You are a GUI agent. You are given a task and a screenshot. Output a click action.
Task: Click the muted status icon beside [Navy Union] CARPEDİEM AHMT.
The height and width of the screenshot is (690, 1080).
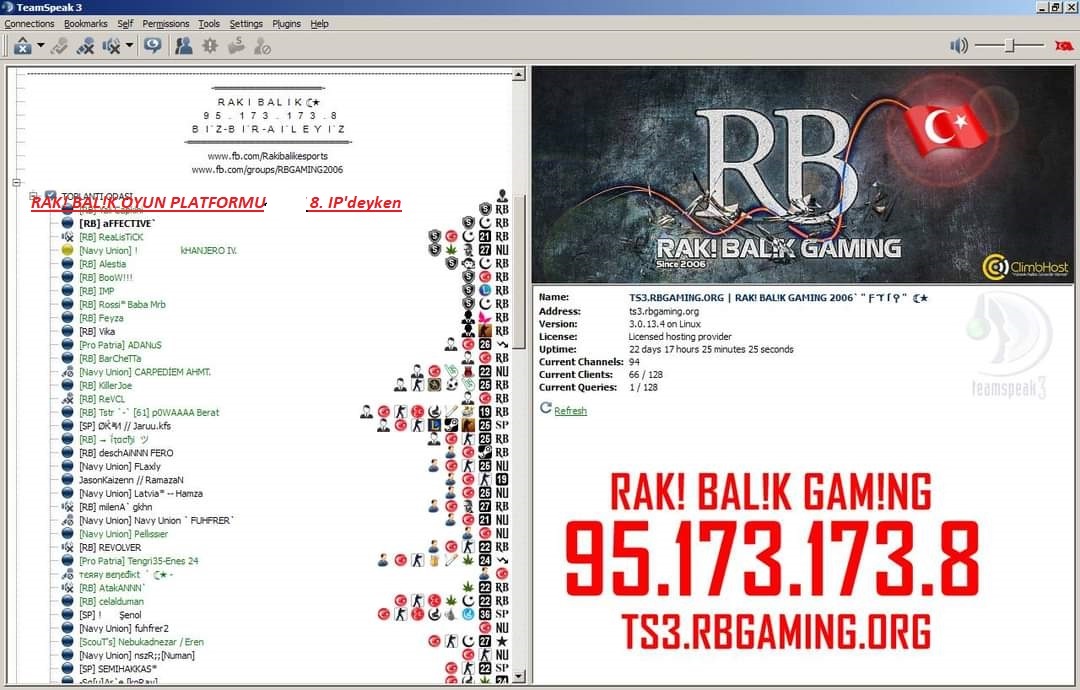coord(68,372)
